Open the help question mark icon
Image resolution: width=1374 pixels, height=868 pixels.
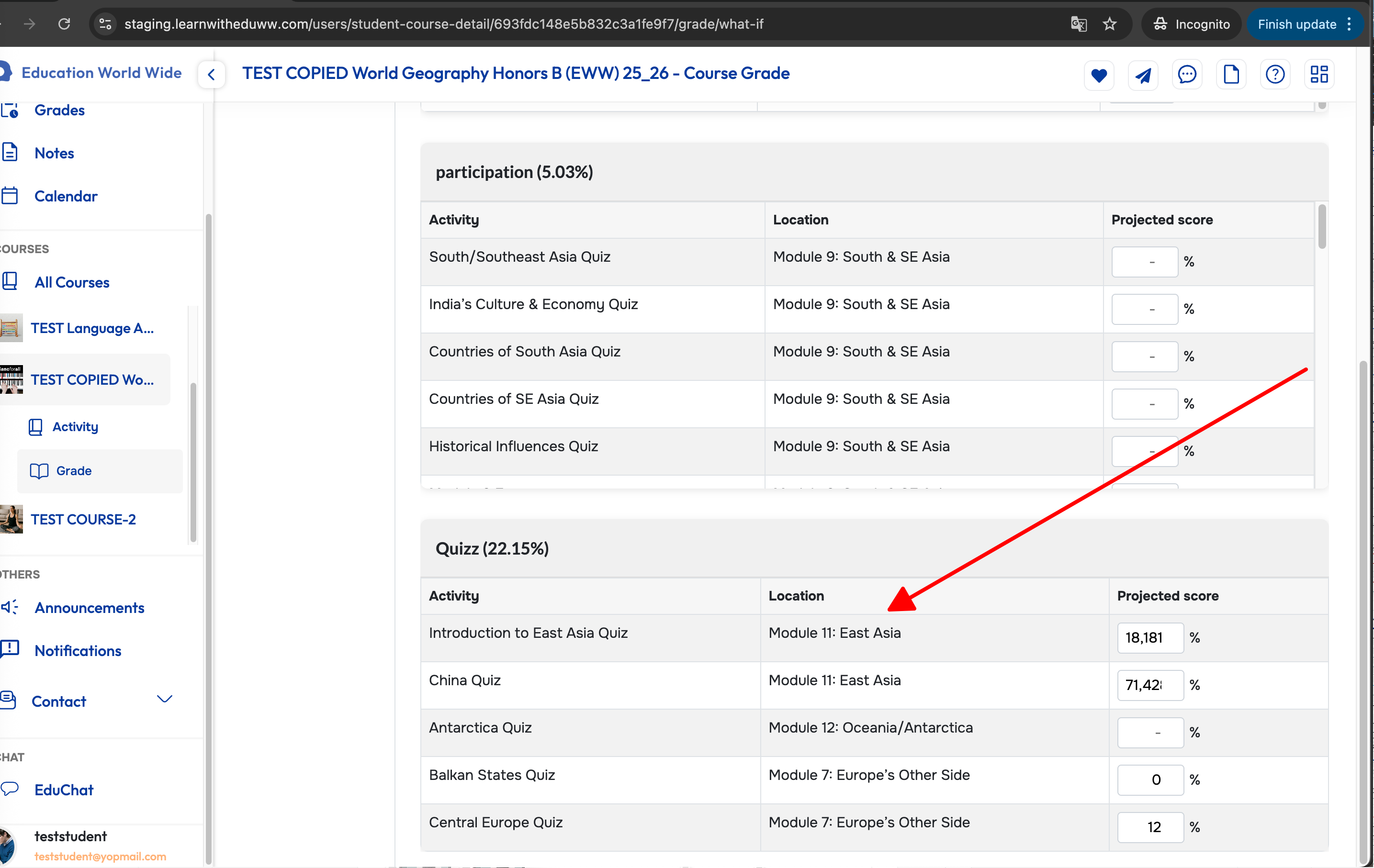click(x=1275, y=75)
